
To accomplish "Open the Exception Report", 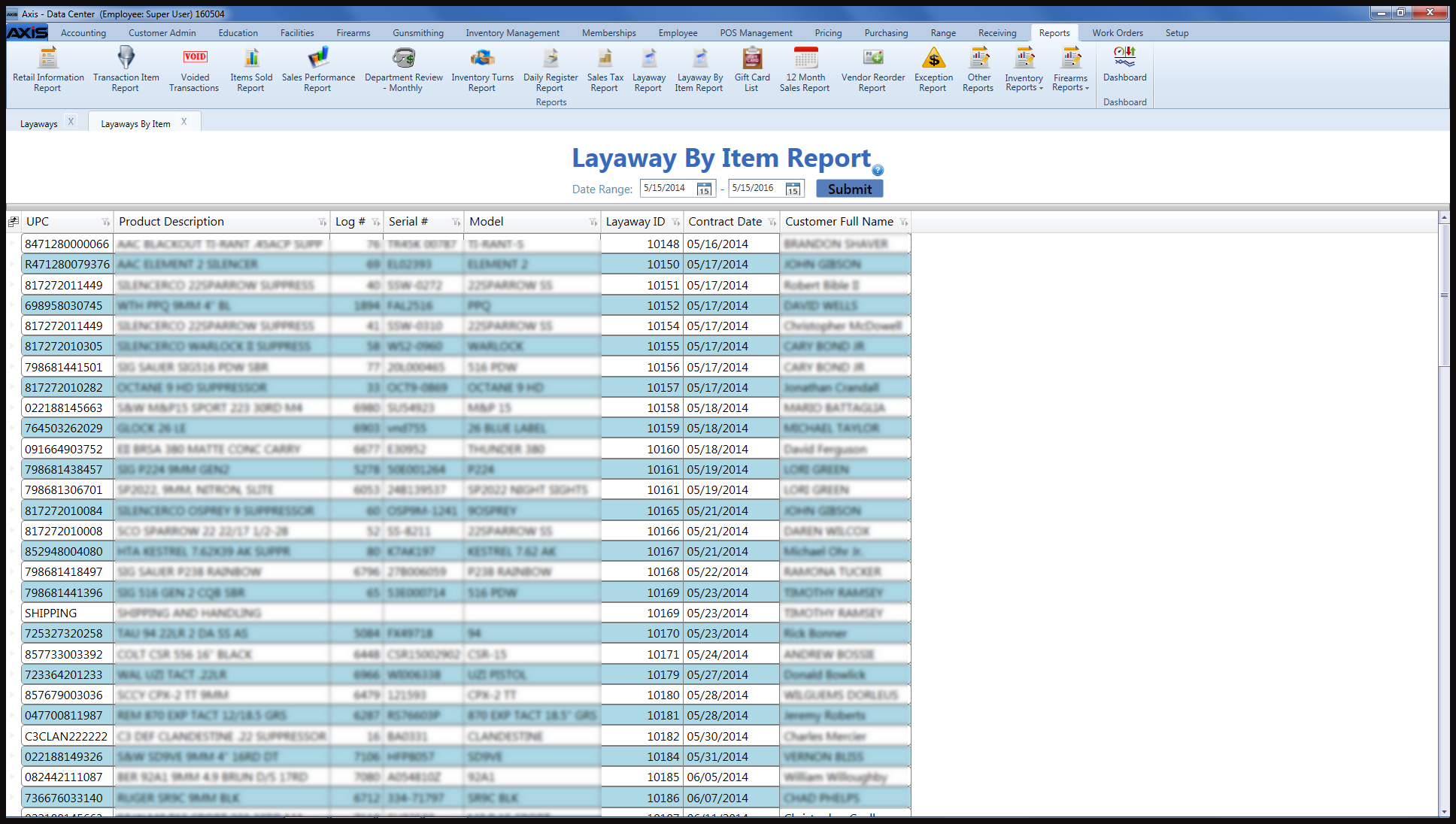I will click(933, 69).
